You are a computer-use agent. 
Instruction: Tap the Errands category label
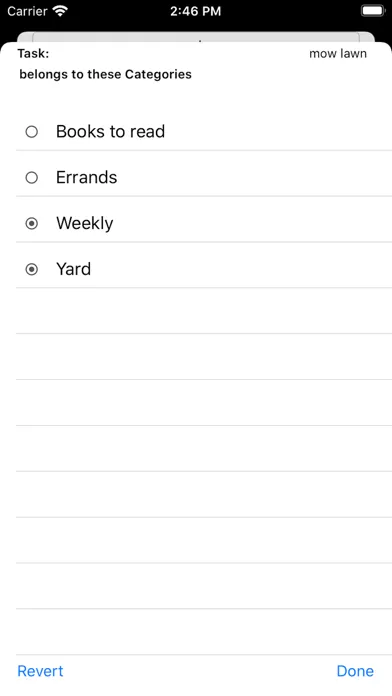87,177
